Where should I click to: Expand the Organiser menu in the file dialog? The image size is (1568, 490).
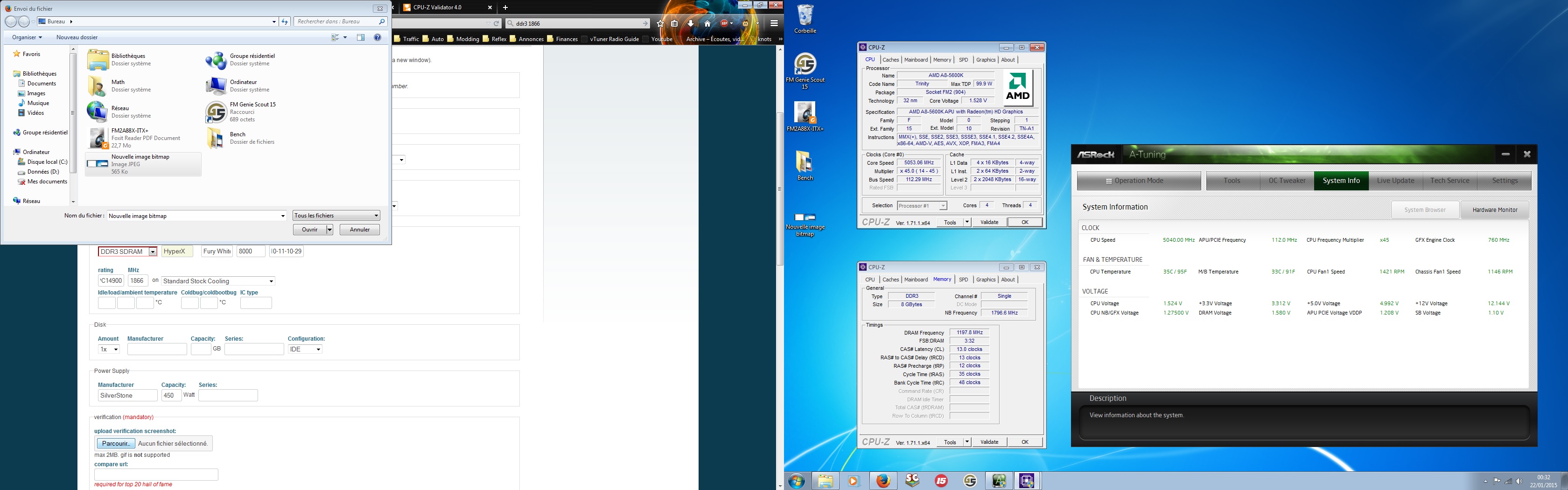click(x=27, y=37)
